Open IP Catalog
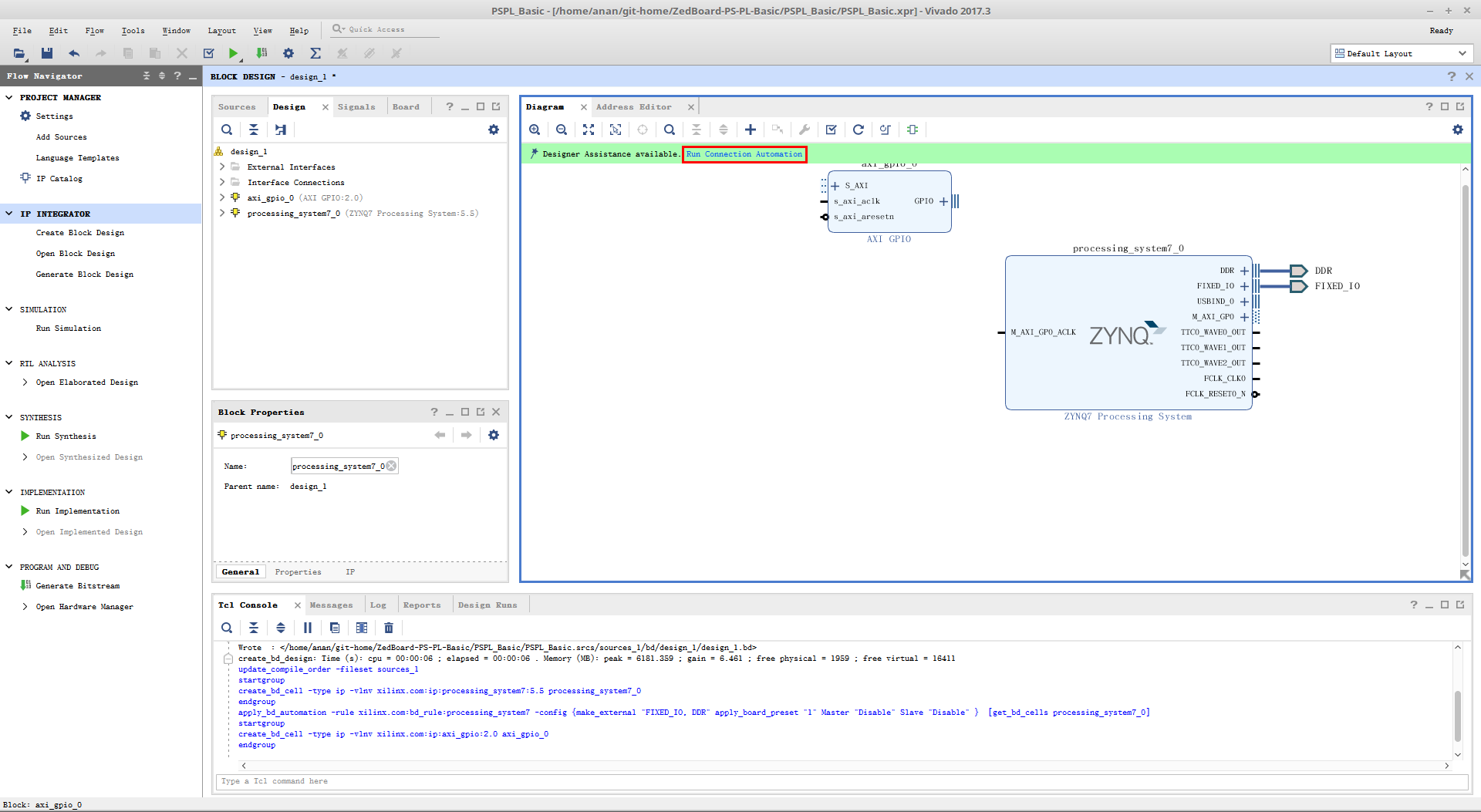This screenshot has height=812, width=1481. [x=59, y=179]
